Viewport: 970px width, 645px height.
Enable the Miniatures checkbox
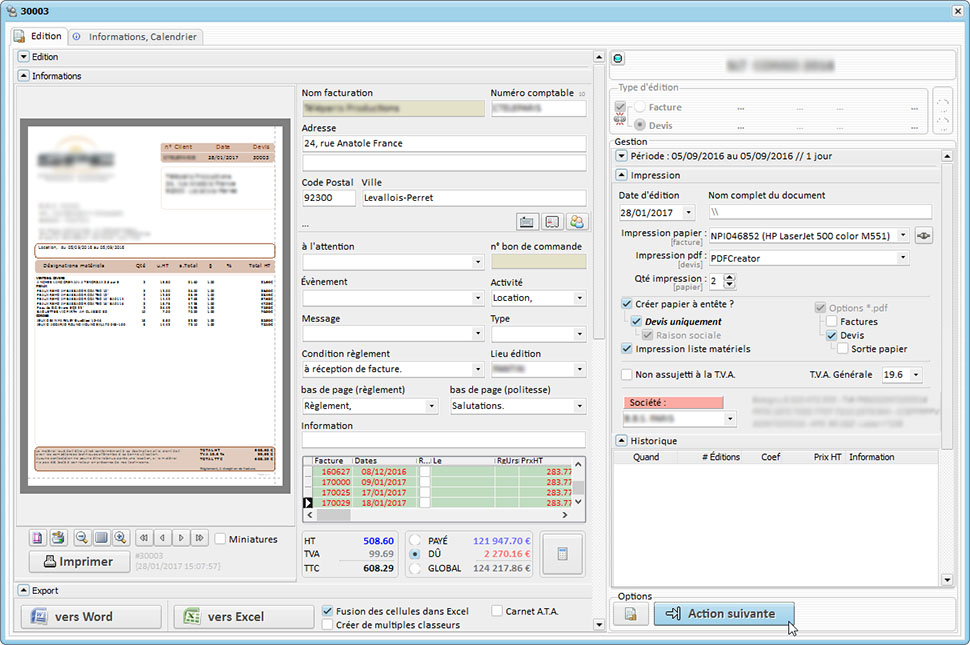tap(221, 539)
